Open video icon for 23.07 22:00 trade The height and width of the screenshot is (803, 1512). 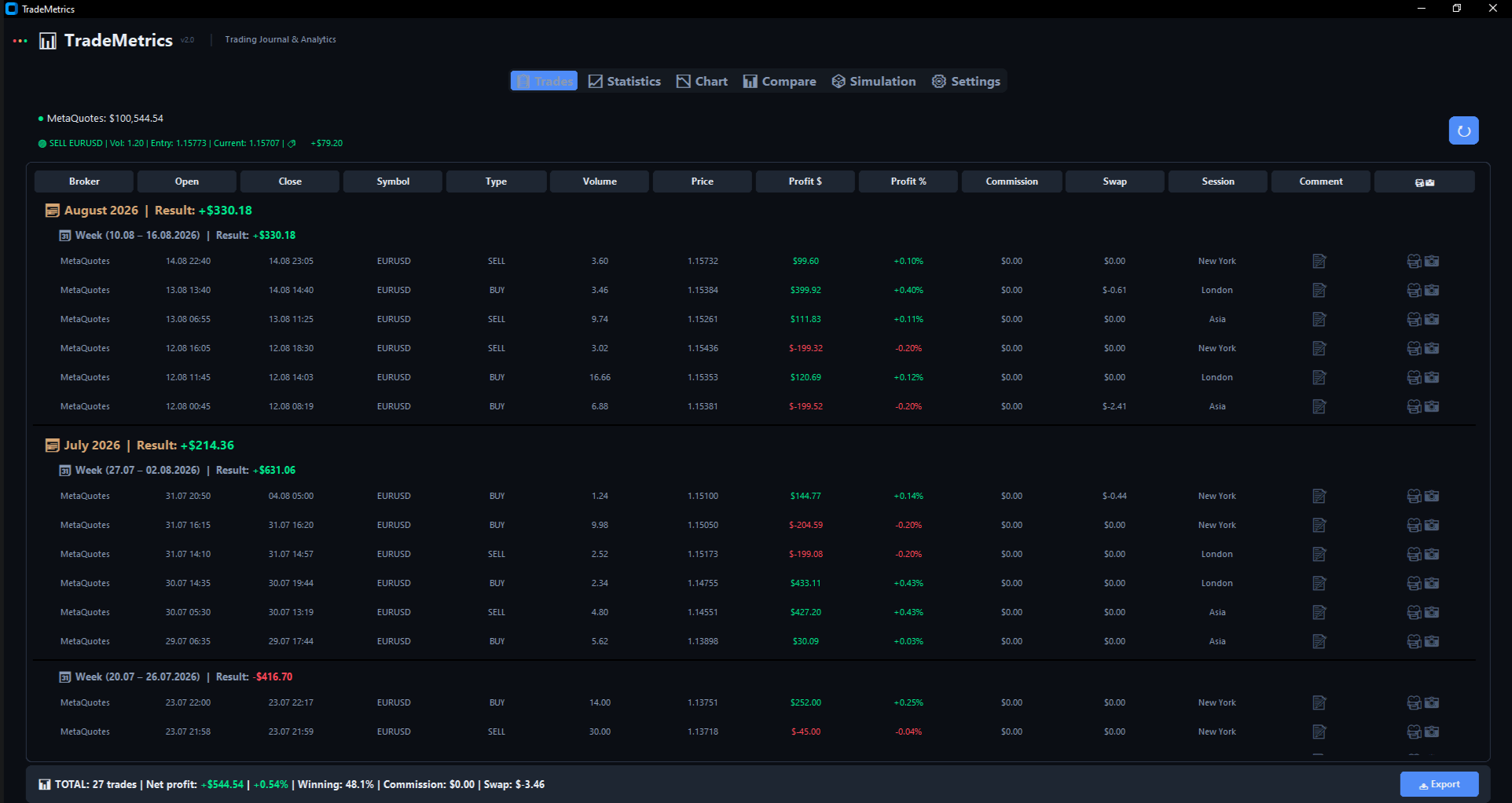pyautogui.click(x=1414, y=702)
